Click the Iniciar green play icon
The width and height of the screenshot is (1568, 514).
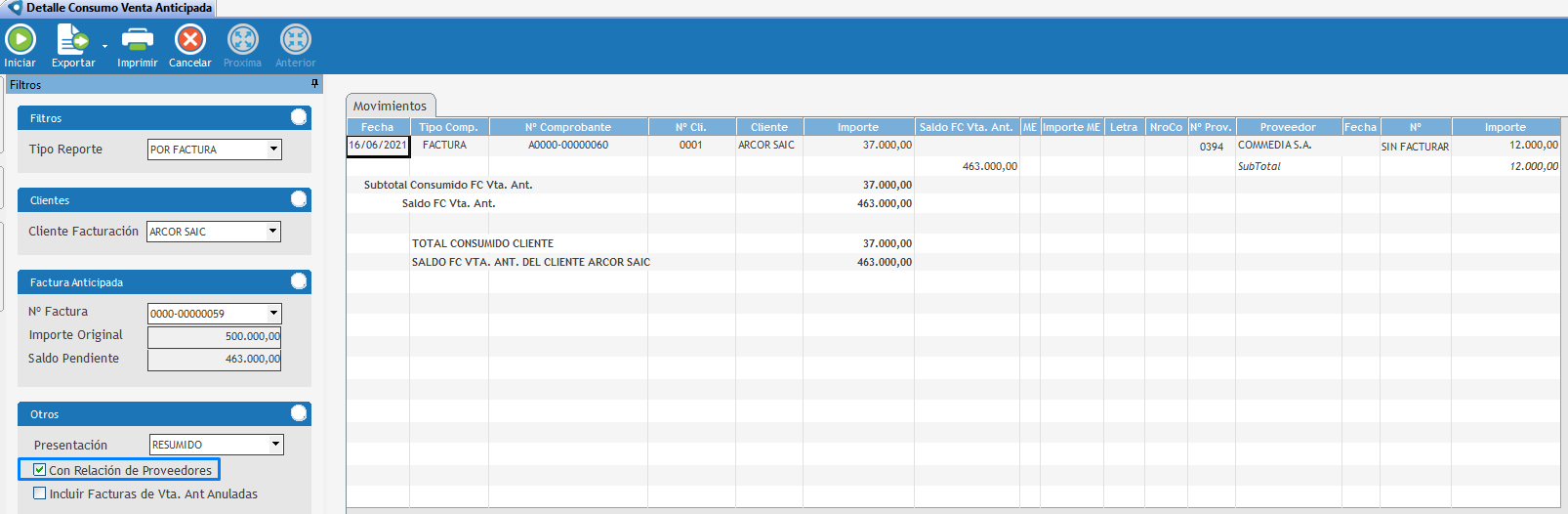click(20, 39)
